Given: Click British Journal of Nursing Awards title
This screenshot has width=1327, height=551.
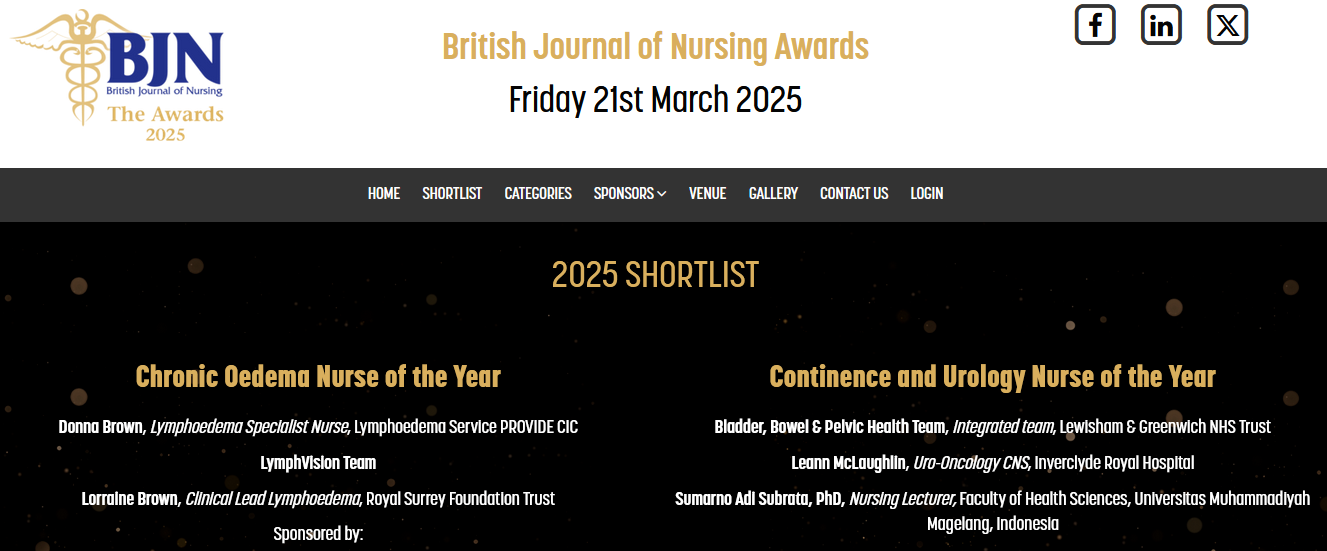Looking at the screenshot, I should tap(655, 47).
